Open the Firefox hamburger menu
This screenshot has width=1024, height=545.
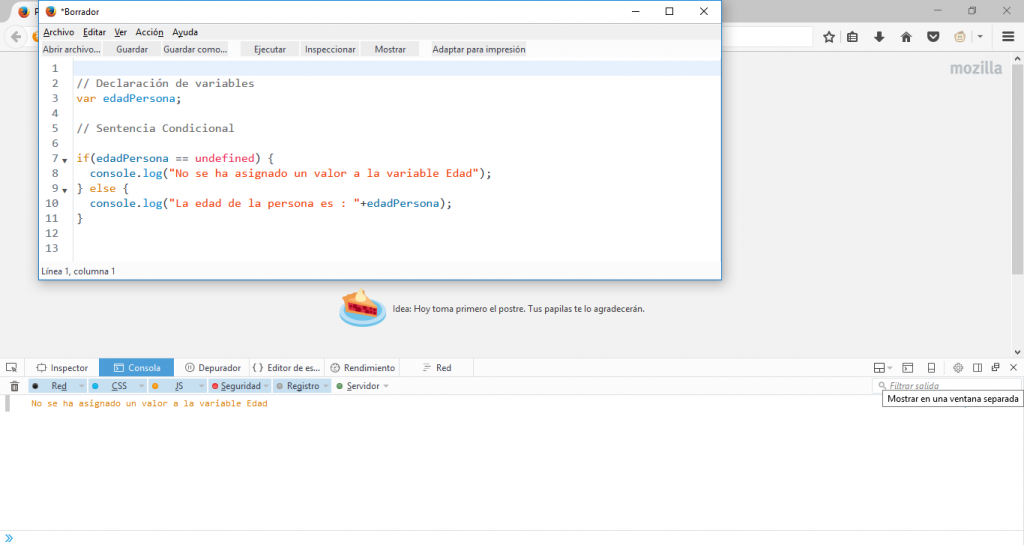[x=1008, y=37]
